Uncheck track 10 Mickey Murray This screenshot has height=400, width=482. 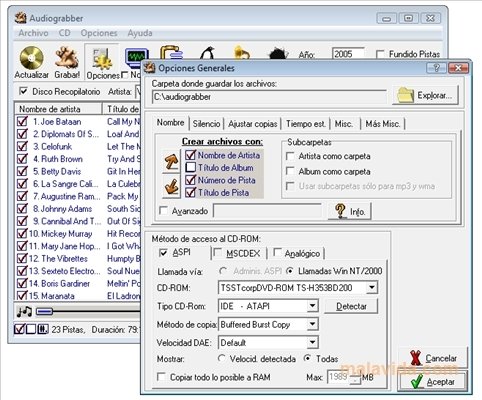[22, 233]
